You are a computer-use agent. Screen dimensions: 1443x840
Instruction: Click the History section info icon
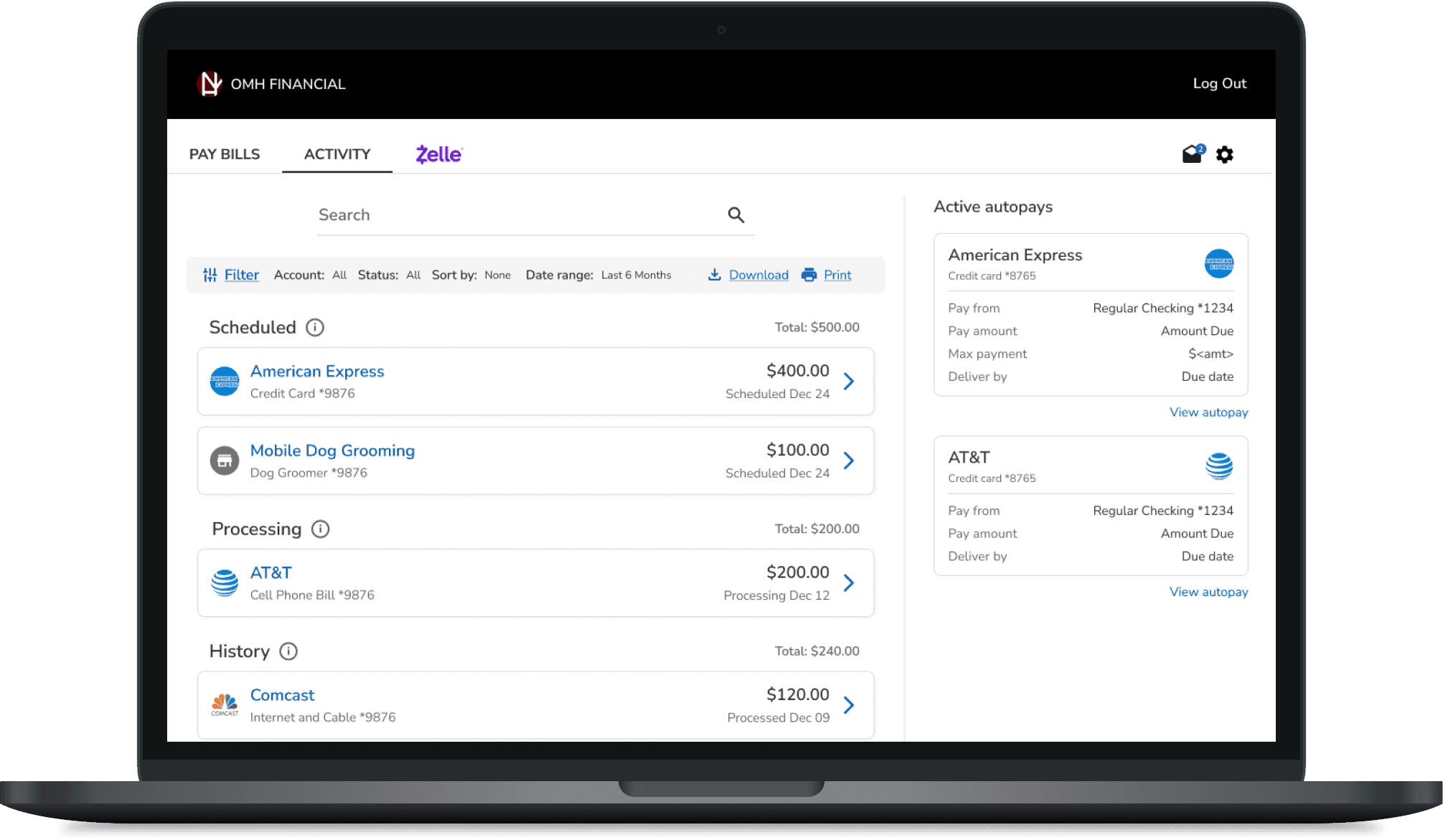coord(288,651)
